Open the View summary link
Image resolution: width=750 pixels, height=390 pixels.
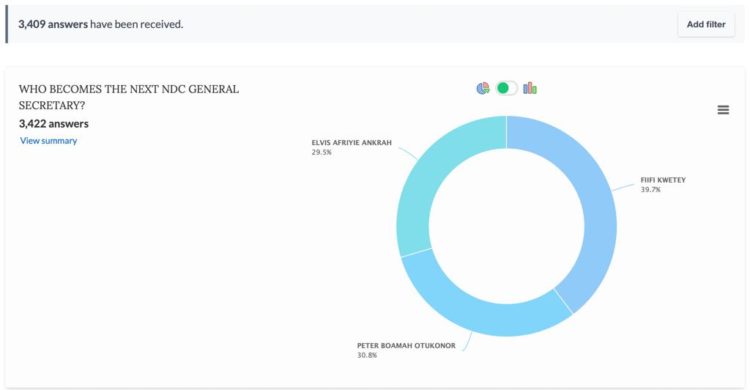click(48, 141)
